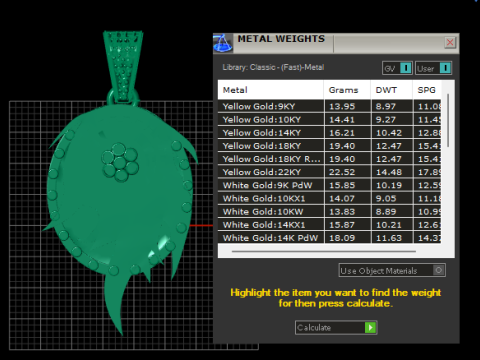Click the vertical scrollbar of metal list
The image size is (480, 360).
448,120
